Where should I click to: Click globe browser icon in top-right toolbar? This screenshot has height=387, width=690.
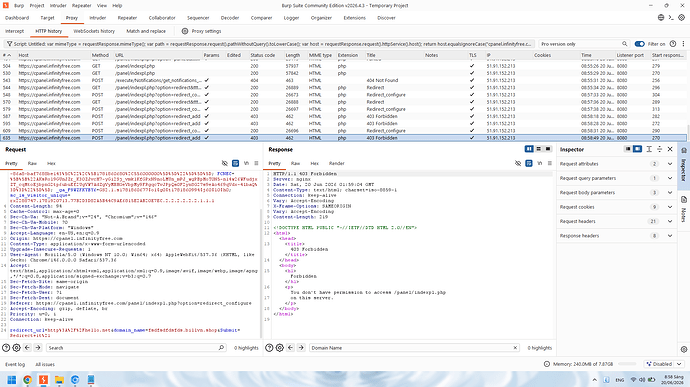[x=661, y=18]
